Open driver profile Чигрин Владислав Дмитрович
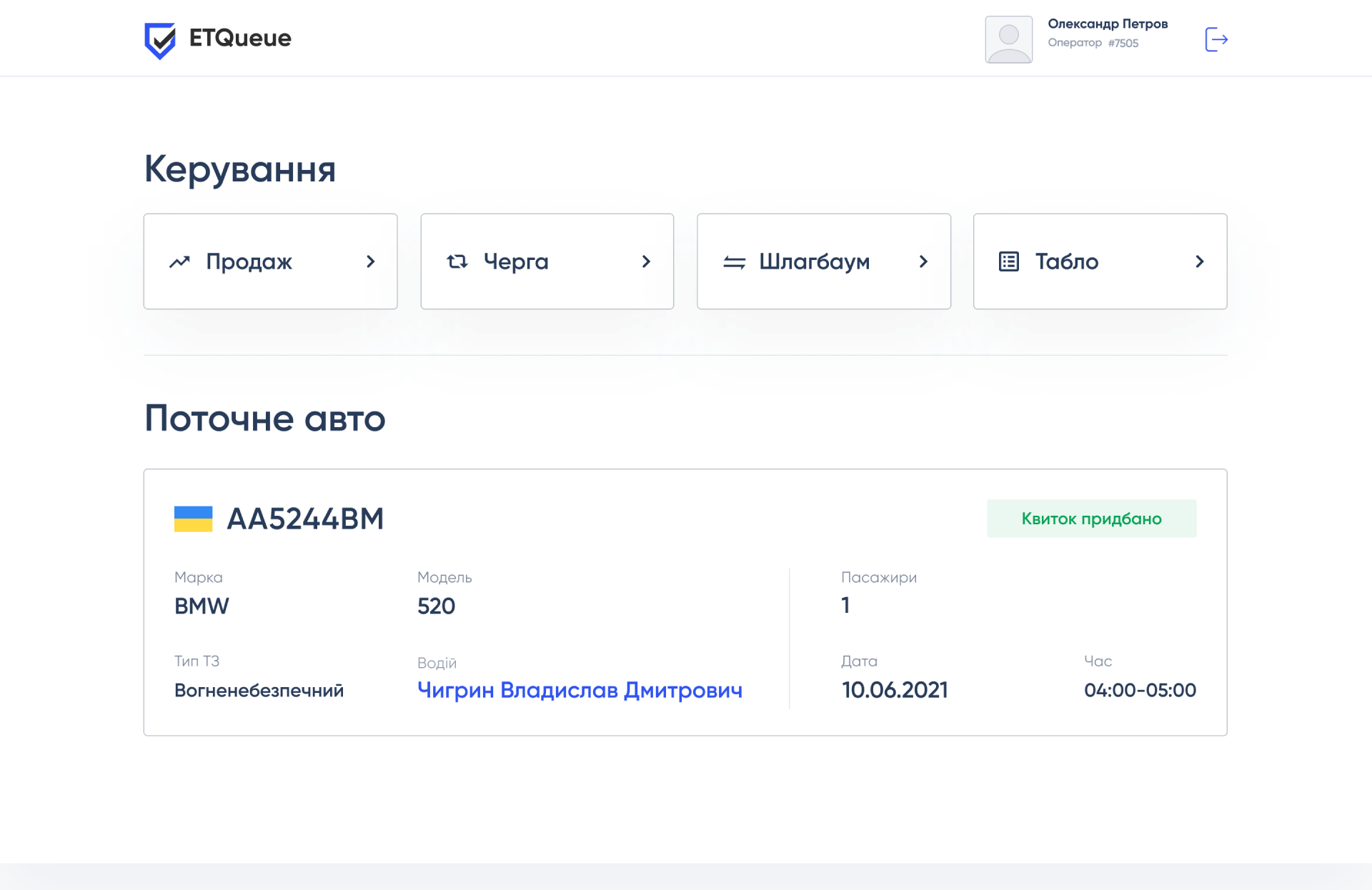This screenshot has width=1372, height=890. point(580,689)
